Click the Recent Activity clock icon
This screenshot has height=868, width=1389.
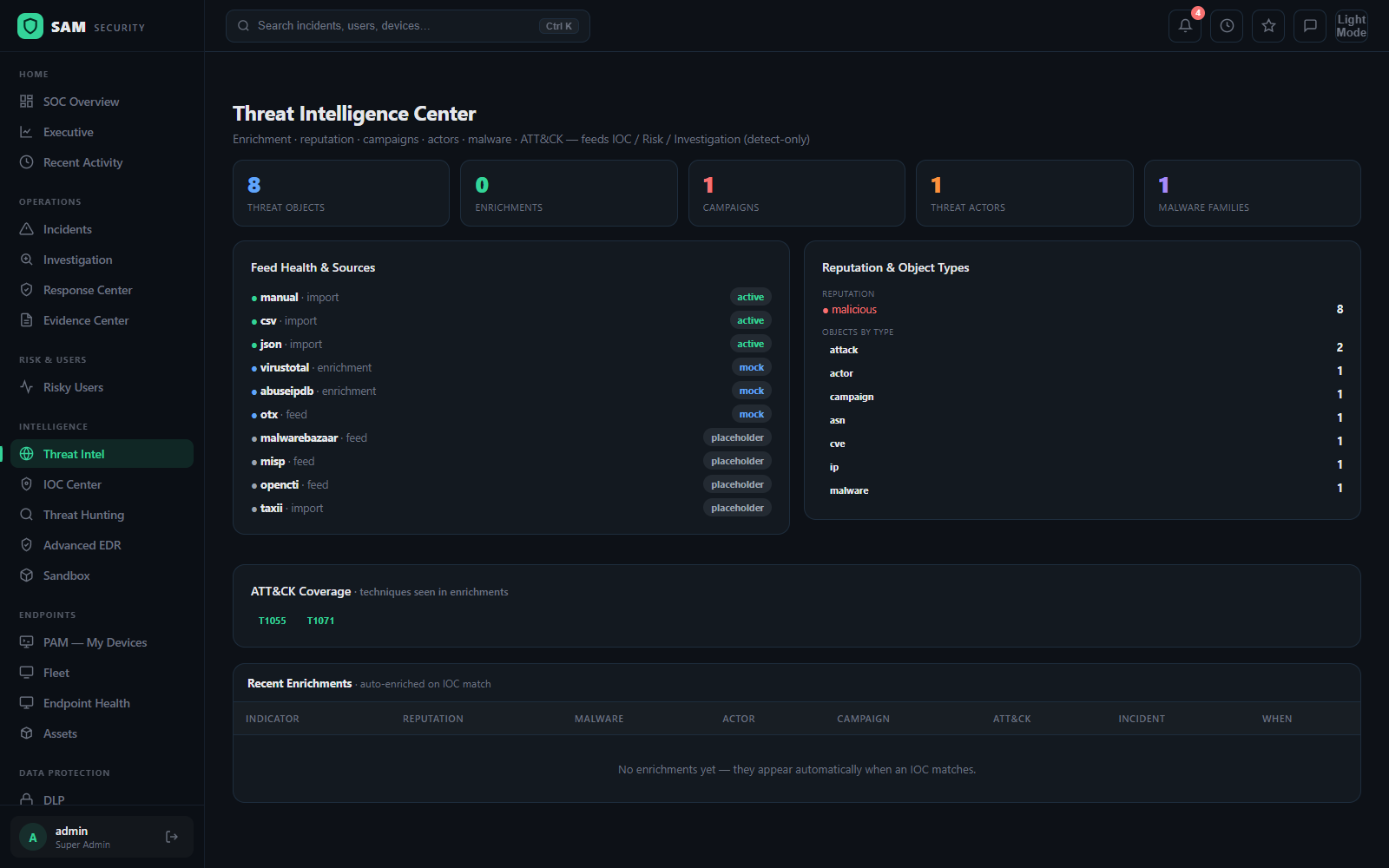point(26,162)
